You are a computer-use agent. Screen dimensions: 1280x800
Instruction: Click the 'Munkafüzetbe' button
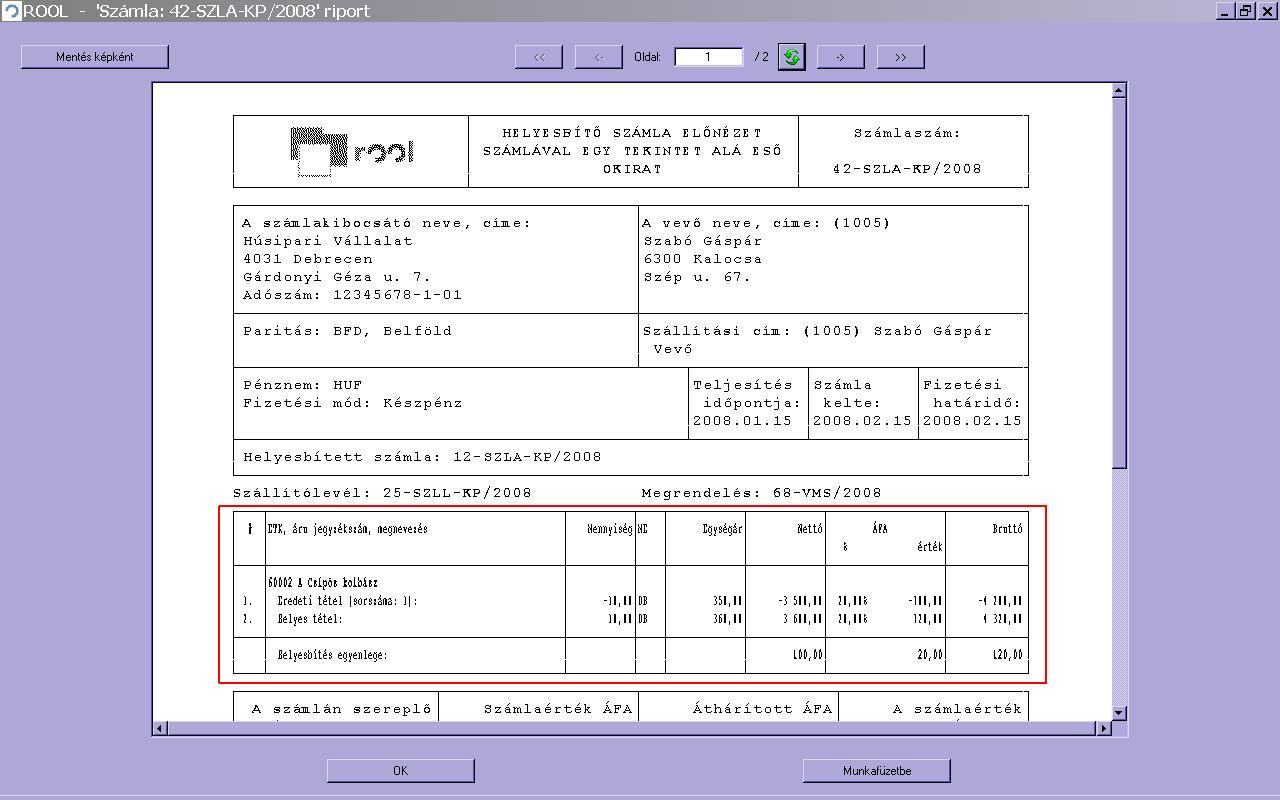tap(877, 771)
